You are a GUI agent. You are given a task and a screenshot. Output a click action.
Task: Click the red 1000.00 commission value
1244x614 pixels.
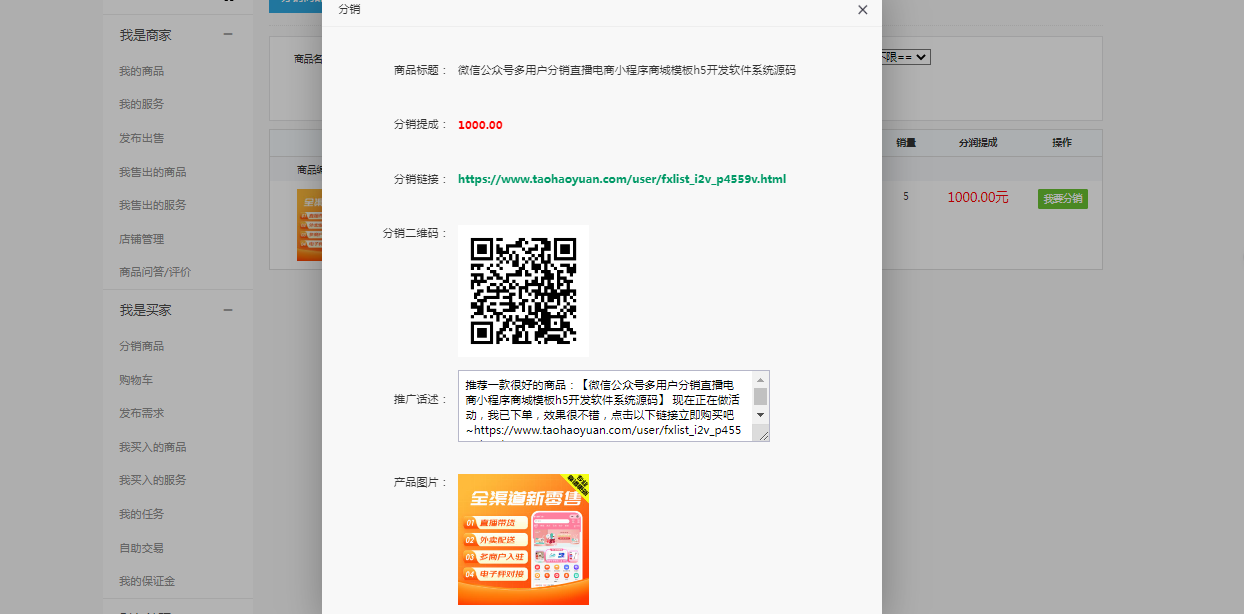480,125
